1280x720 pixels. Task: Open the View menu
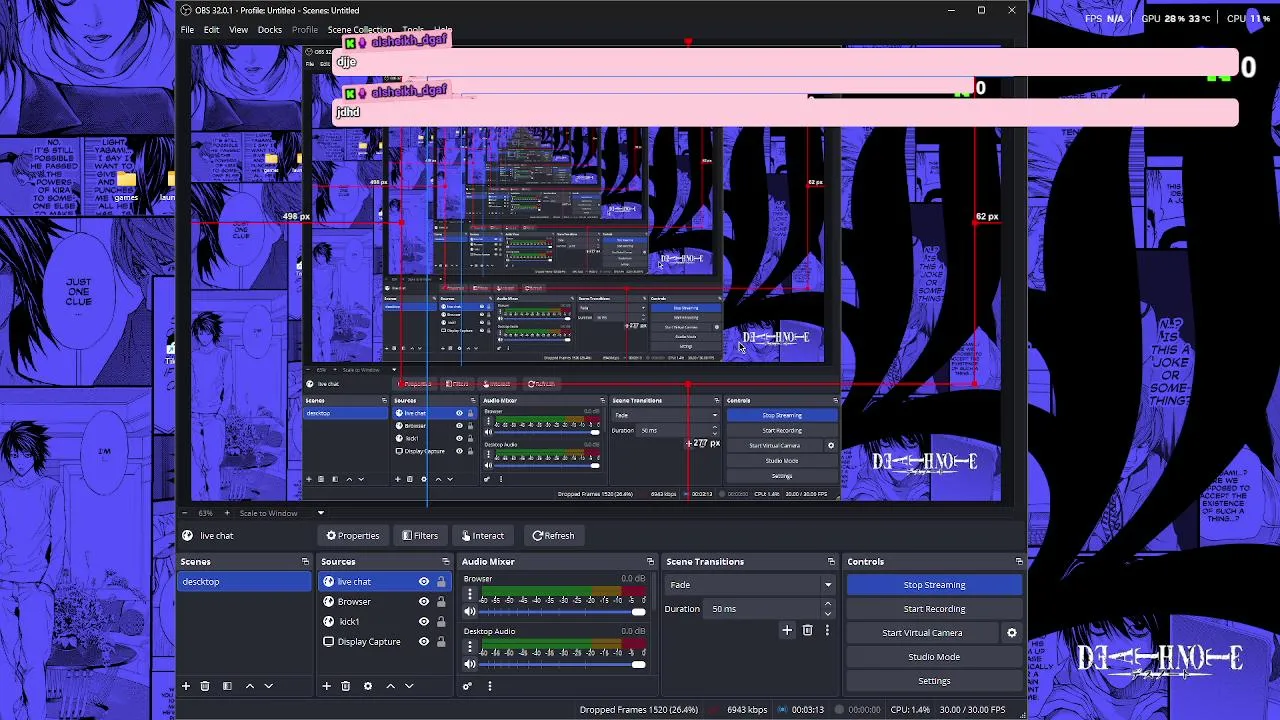(239, 30)
